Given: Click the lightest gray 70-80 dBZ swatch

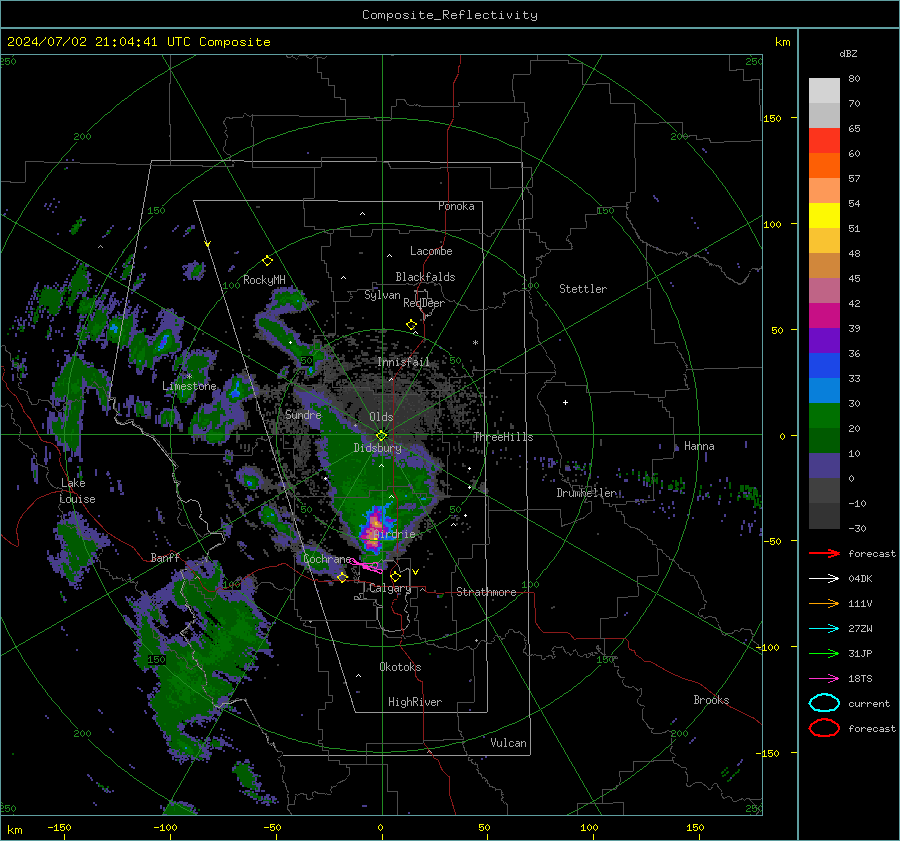Looking at the screenshot, I should [824, 91].
